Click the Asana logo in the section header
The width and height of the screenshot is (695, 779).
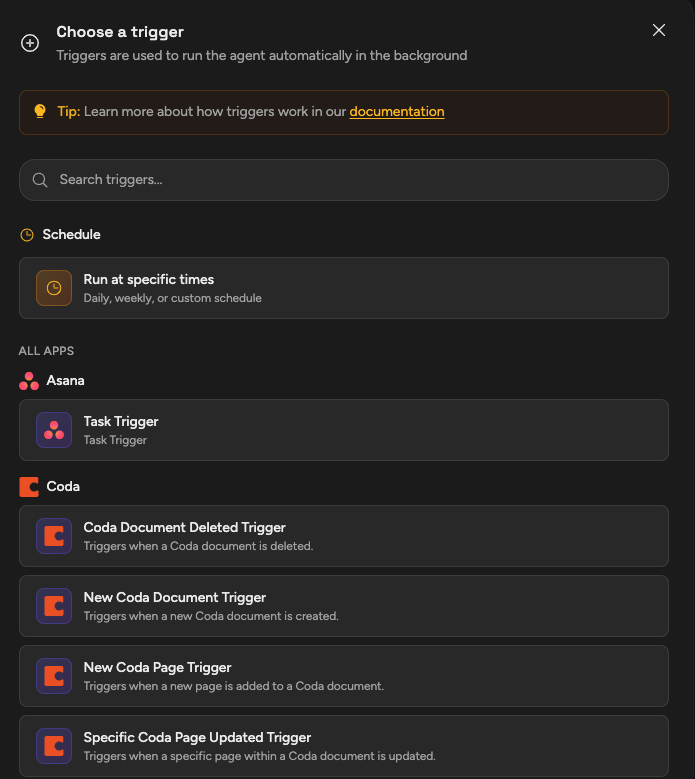pos(29,381)
